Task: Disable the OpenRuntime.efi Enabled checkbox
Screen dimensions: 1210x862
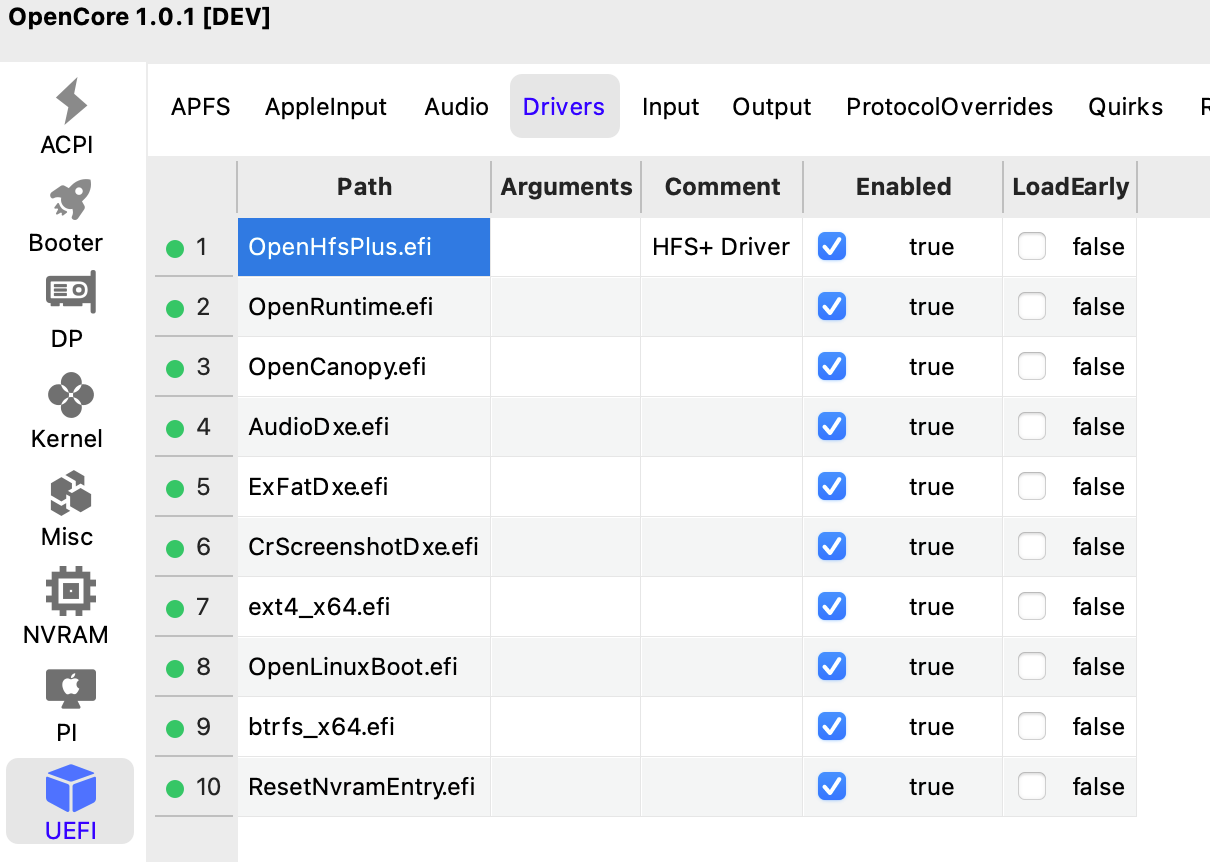Action: tap(832, 307)
